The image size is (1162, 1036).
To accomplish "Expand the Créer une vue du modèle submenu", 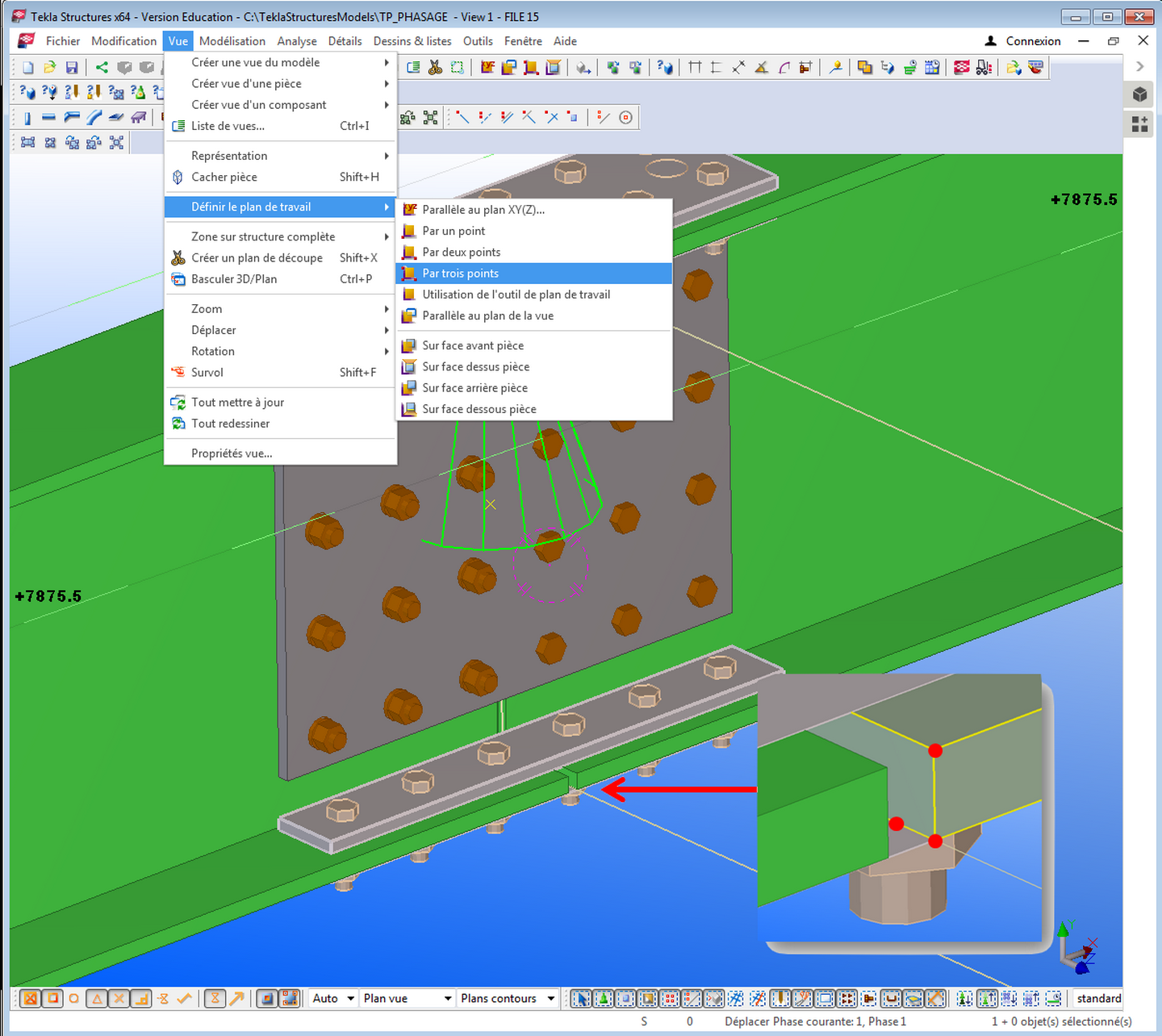I will tap(281, 62).
